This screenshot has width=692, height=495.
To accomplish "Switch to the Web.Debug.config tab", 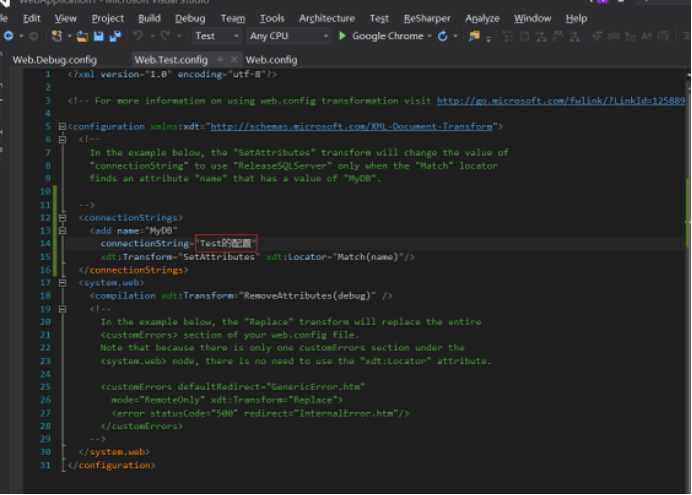I will click(x=55, y=60).
